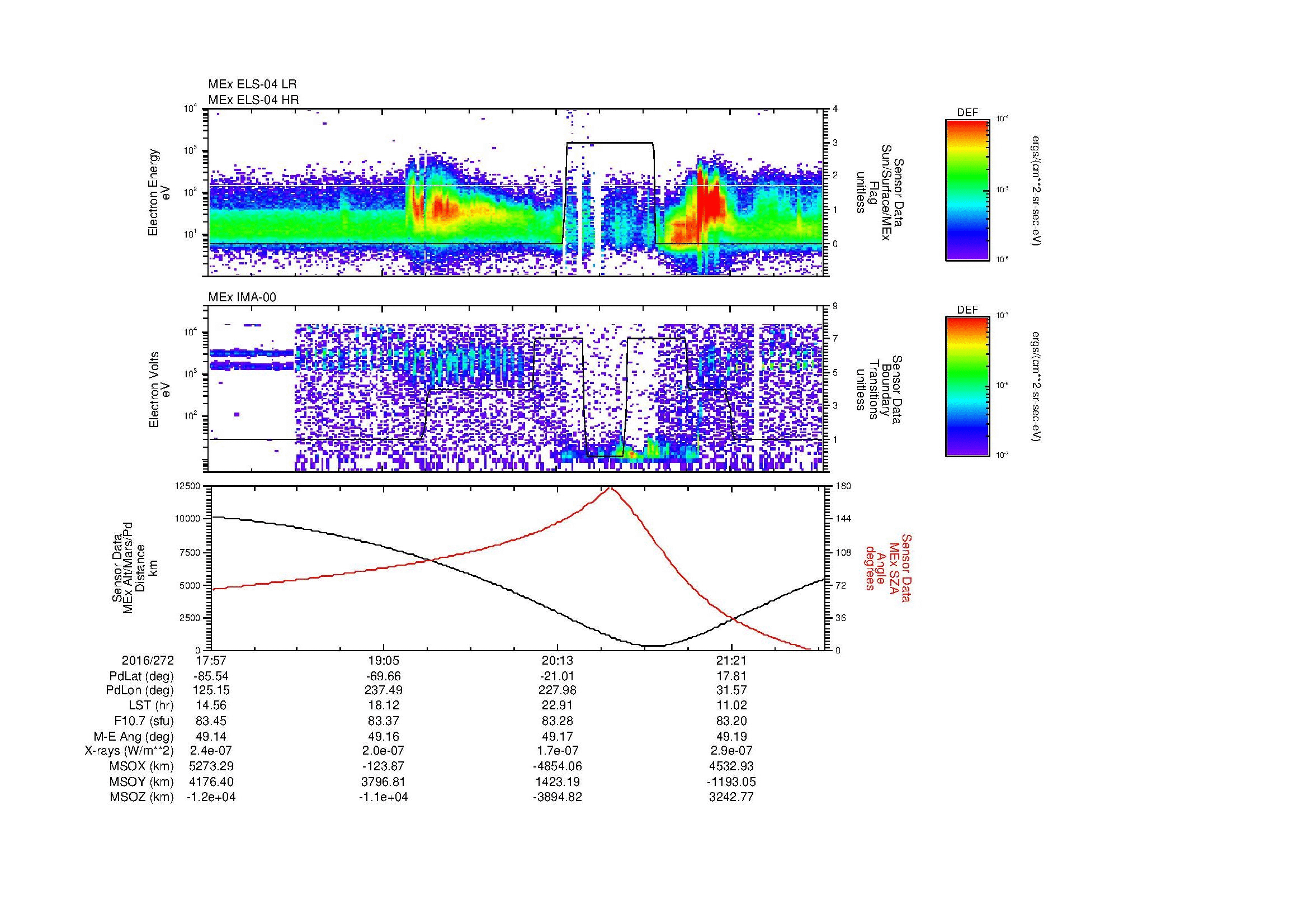
Task: Click the date label '2016/272'
Action: pyautogui.click(x=148, y=660)
